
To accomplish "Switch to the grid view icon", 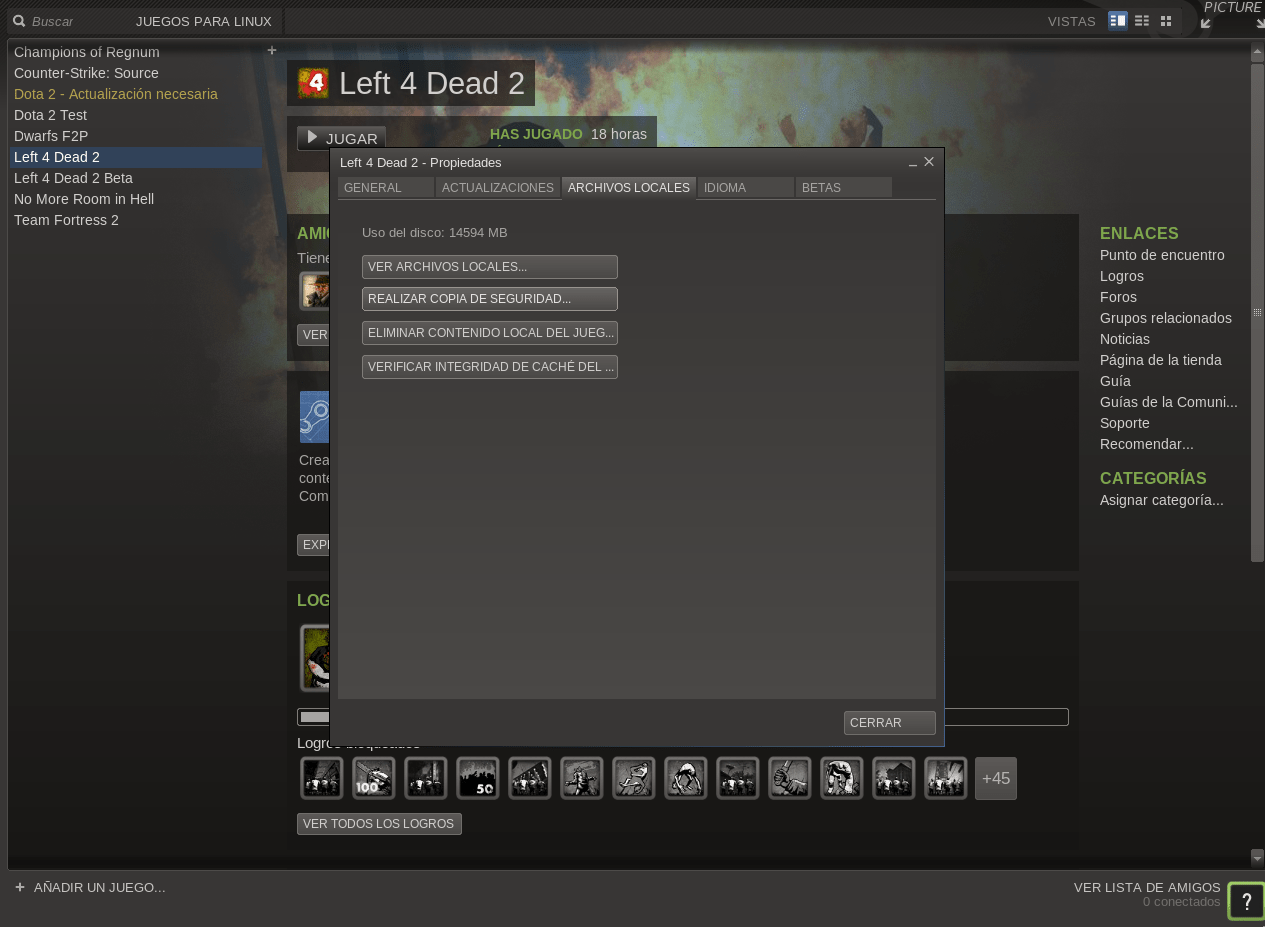I will coord(1165,21).
